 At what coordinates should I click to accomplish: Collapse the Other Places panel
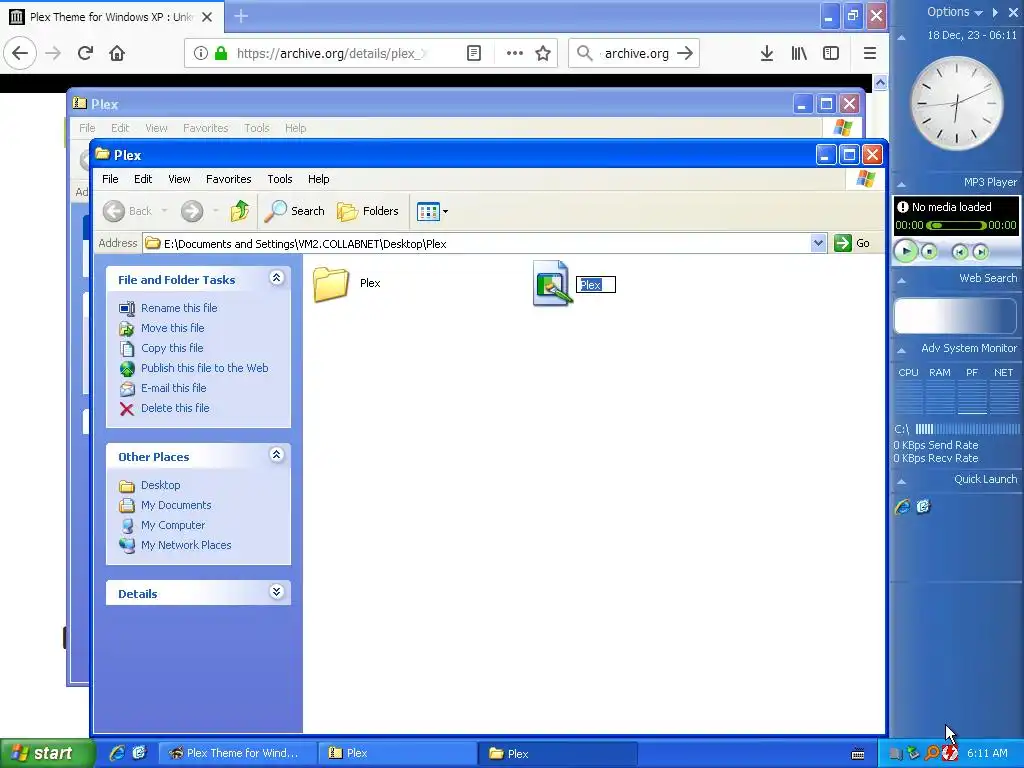click(x=276, y=455)
